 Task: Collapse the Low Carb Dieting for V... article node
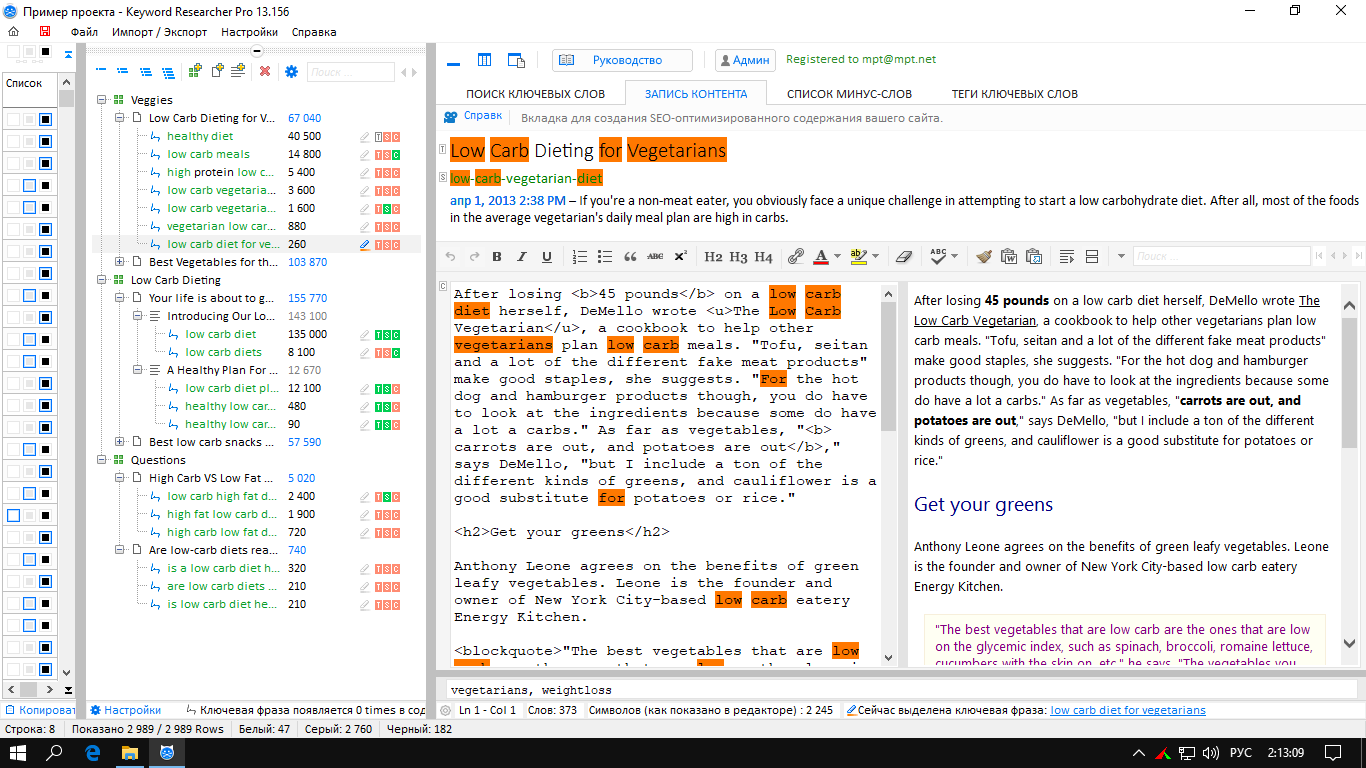[x=120, y=118]
